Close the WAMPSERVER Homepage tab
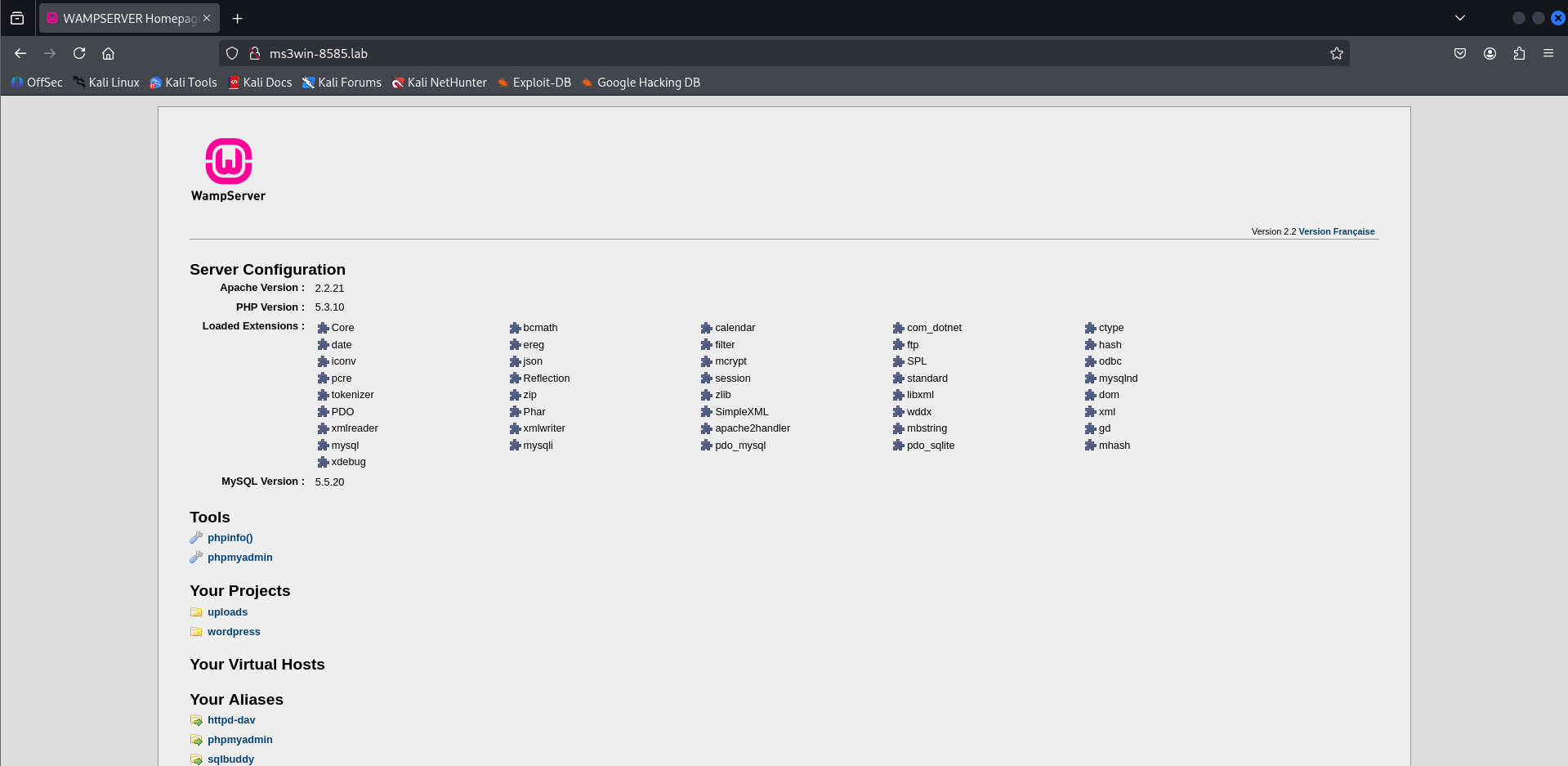Image resolution: width=1568 pixels, height=766 pixels. tap(207, 18)
